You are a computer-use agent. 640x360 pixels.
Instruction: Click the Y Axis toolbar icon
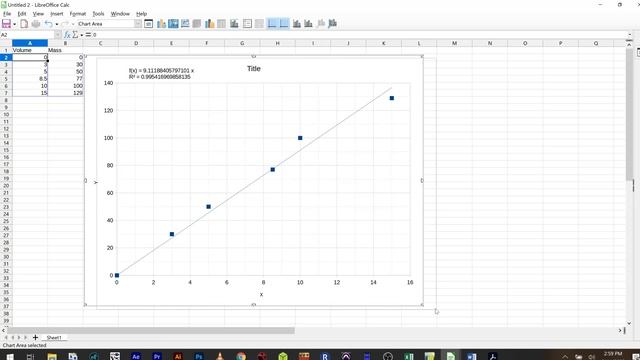(x=309, y=24)
